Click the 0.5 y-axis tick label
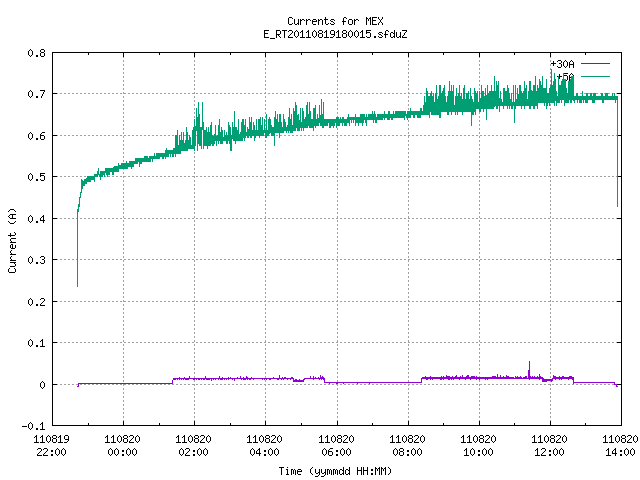The height and width of the screenshot is (480, 640). tap(36, 177)
